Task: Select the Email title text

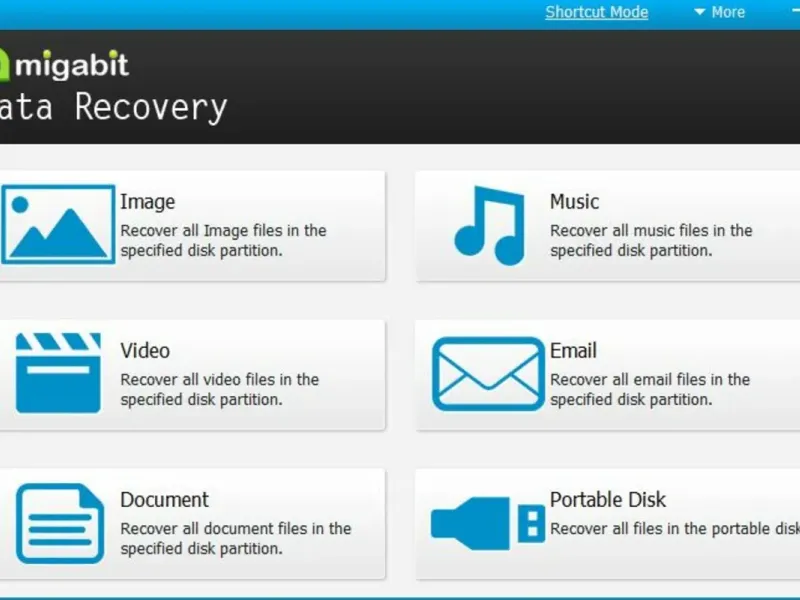Action: pos(573,351)
